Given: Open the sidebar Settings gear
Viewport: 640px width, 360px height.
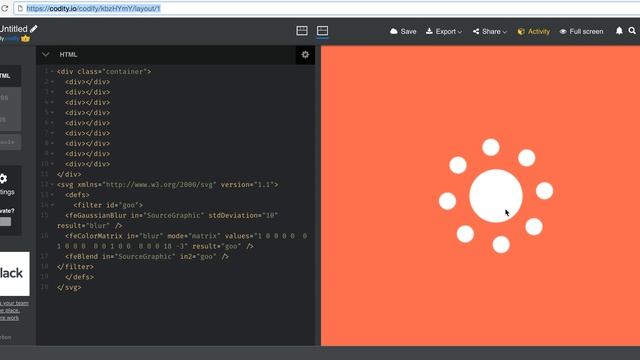Looking at the screenshot, I should 3,179.
